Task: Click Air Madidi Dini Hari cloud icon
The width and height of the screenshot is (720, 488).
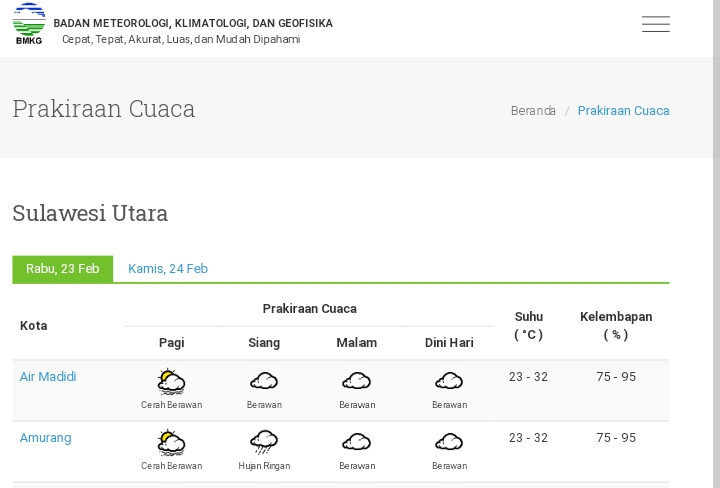Action: click(x=449, y=381)
